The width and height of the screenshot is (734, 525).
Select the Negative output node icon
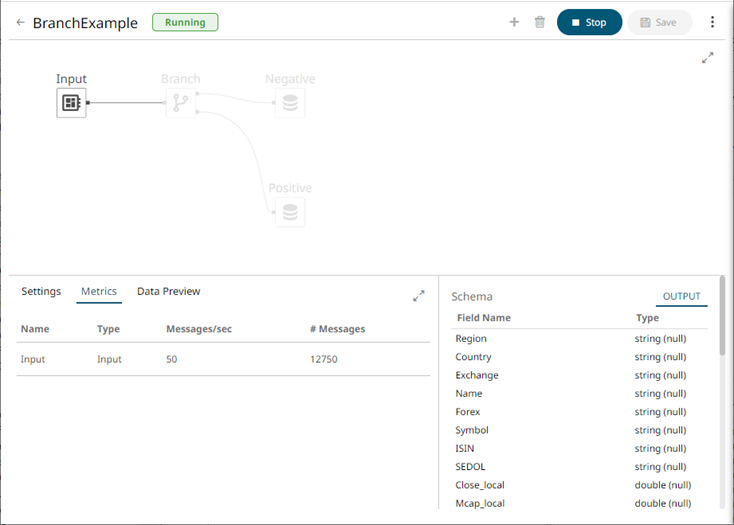point(290,102)
